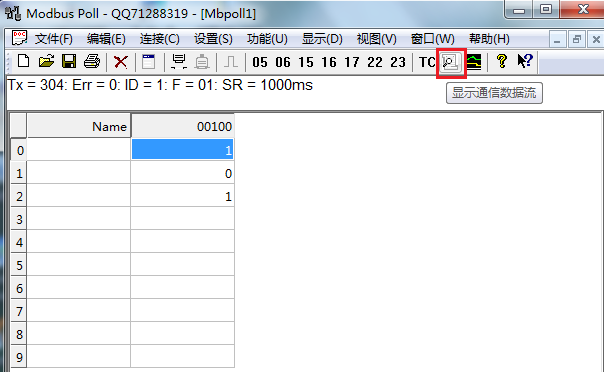Click the Name cell in row 0
This screenshot has height=372, width=604.
coord(79,149)
